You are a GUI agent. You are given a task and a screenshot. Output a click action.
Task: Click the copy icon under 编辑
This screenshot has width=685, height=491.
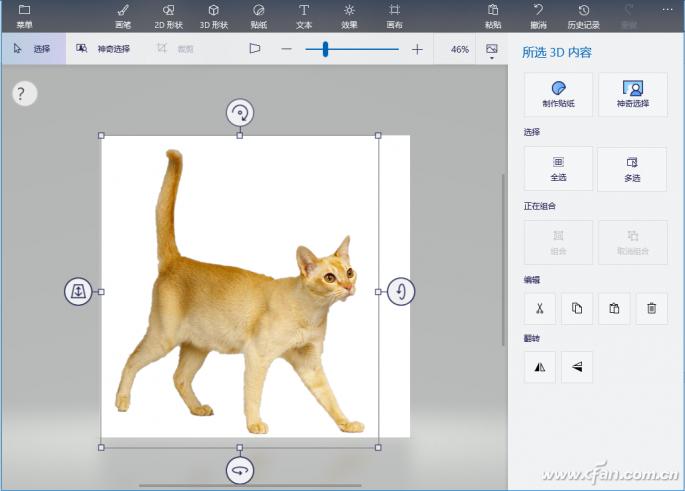pos(577,308)
